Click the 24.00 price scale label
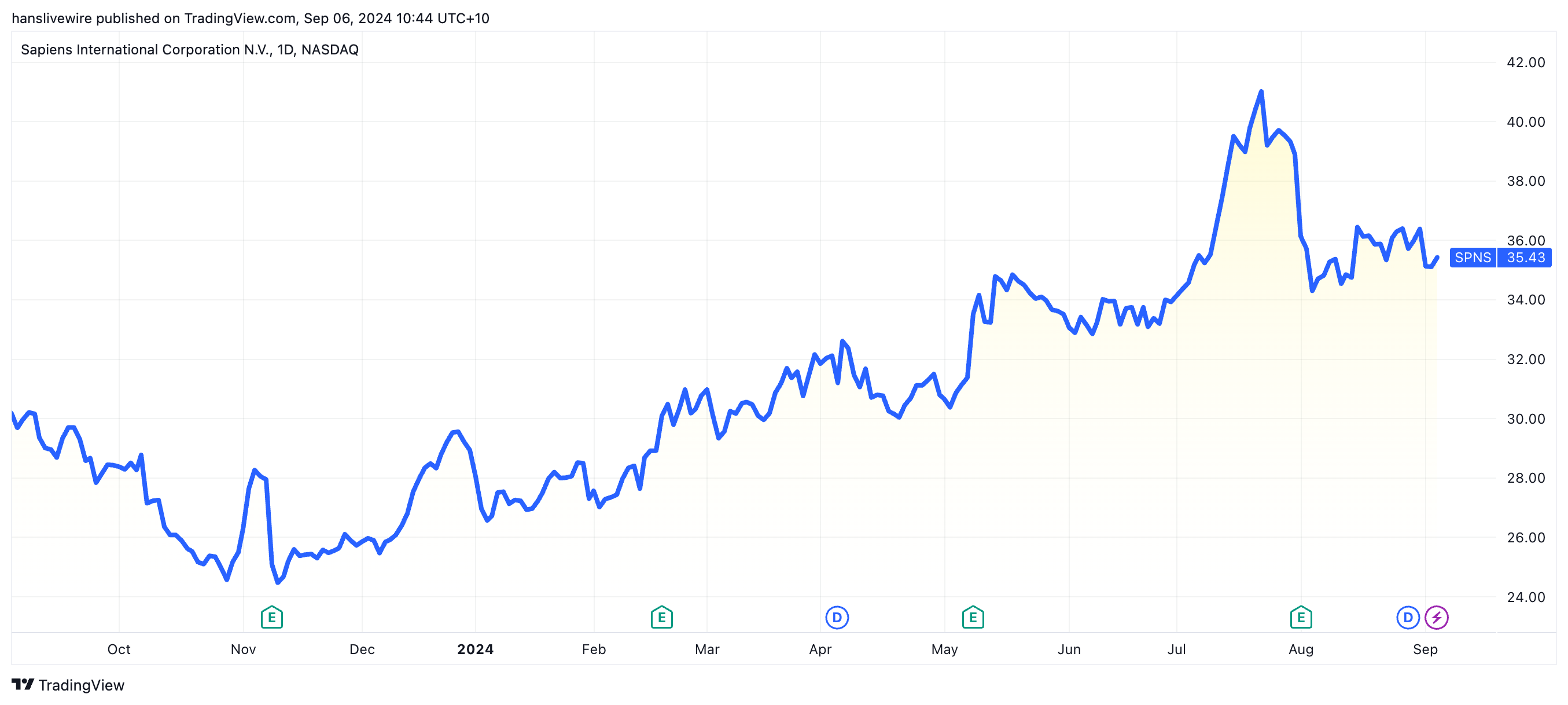1568x705 pixels. (1525, 597)
